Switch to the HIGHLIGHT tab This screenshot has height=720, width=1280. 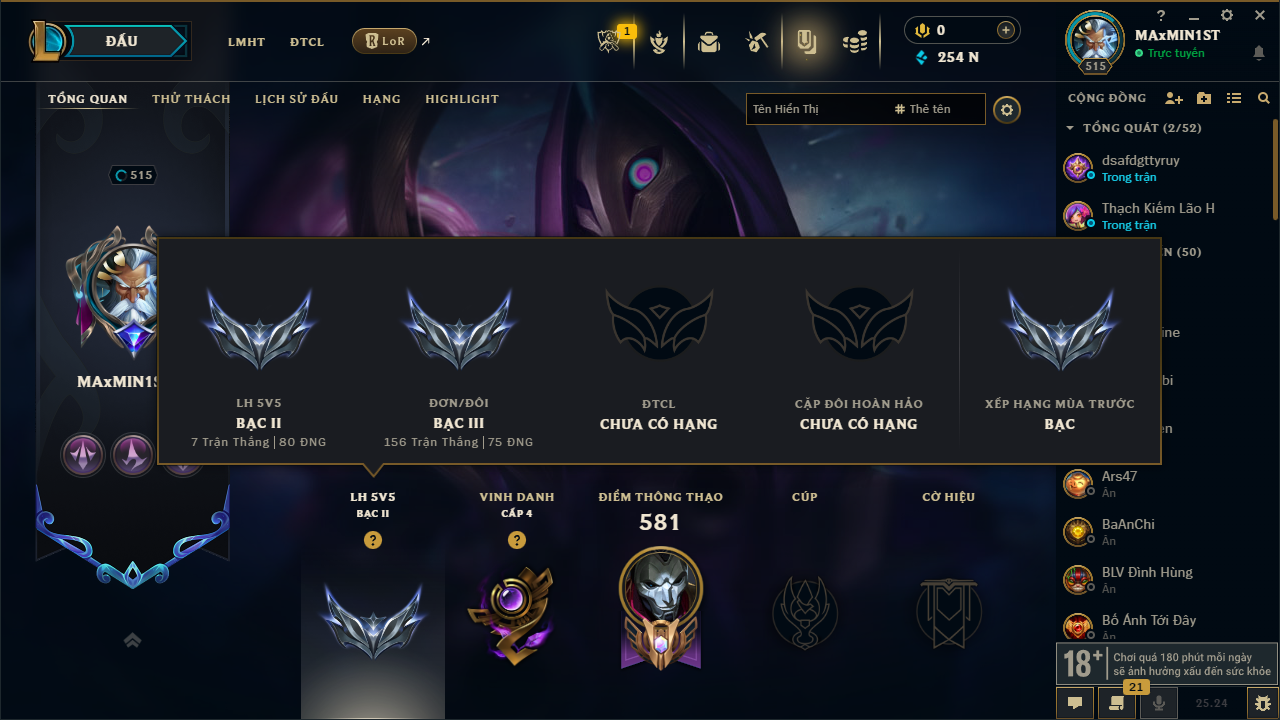[462, 99]
